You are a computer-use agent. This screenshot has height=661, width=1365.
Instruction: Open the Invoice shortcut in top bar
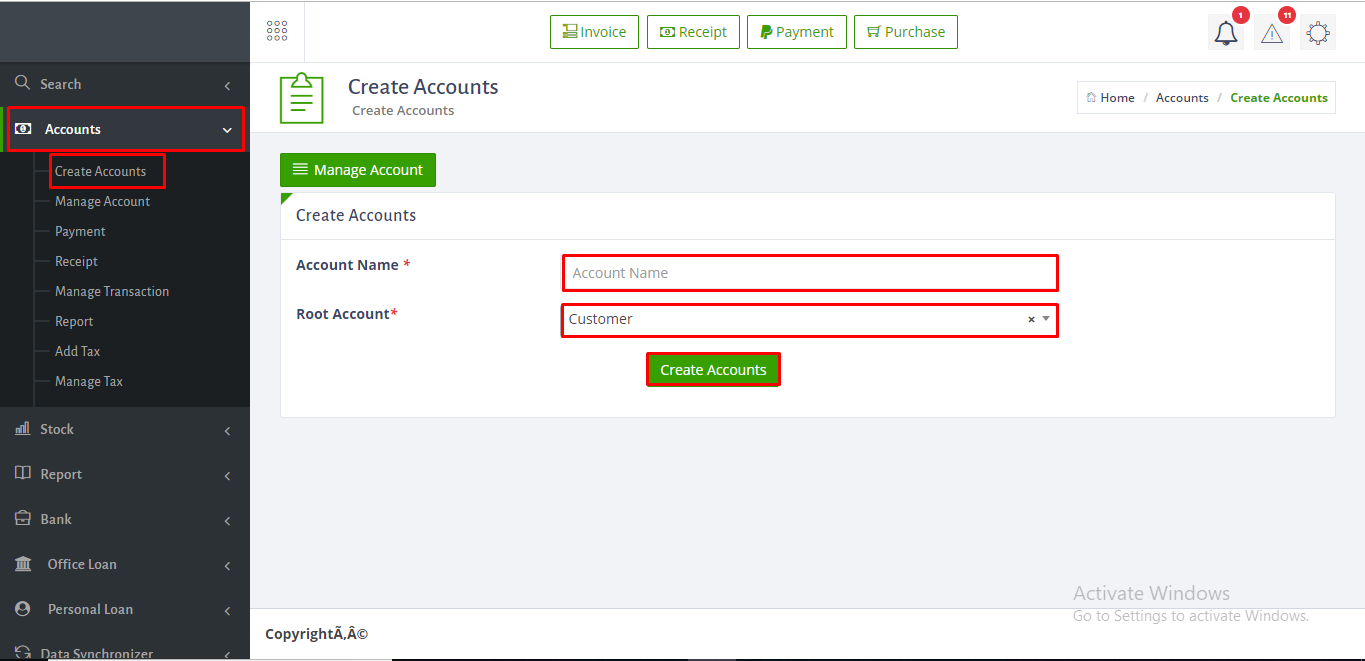coord(594,32)
